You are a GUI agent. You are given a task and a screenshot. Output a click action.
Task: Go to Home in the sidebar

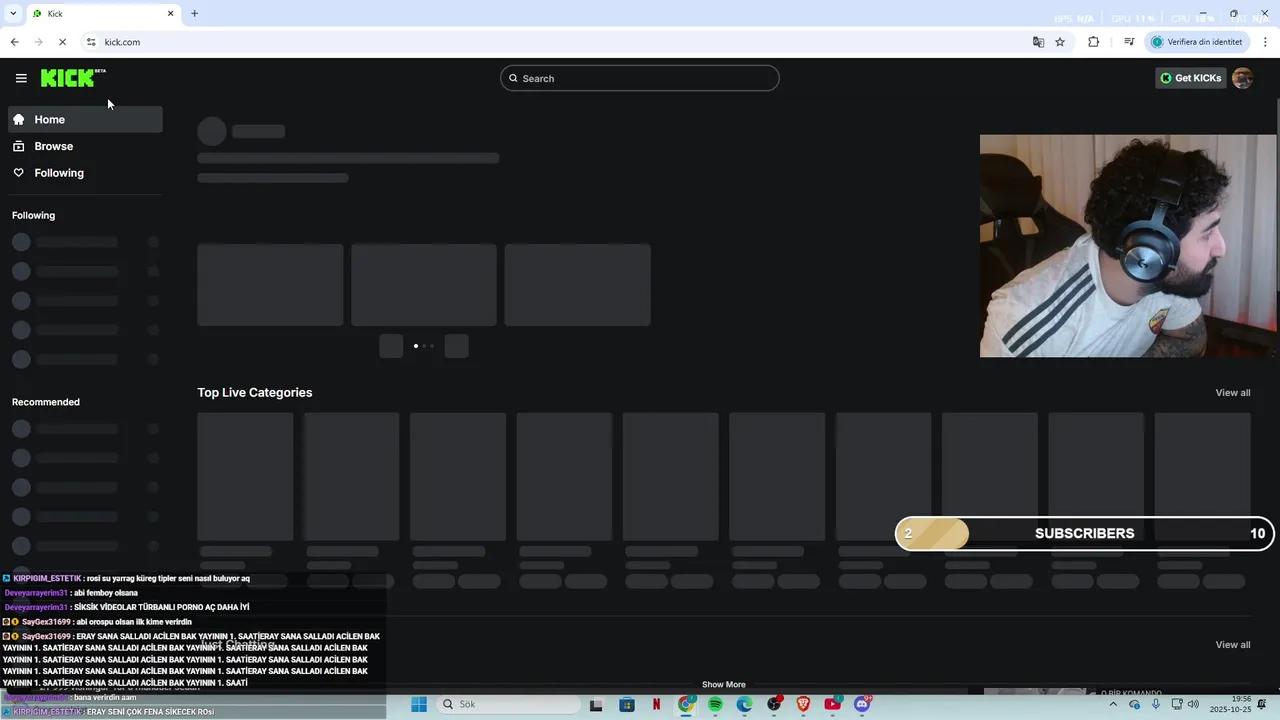pyautogui.click(x=85, y=119)
